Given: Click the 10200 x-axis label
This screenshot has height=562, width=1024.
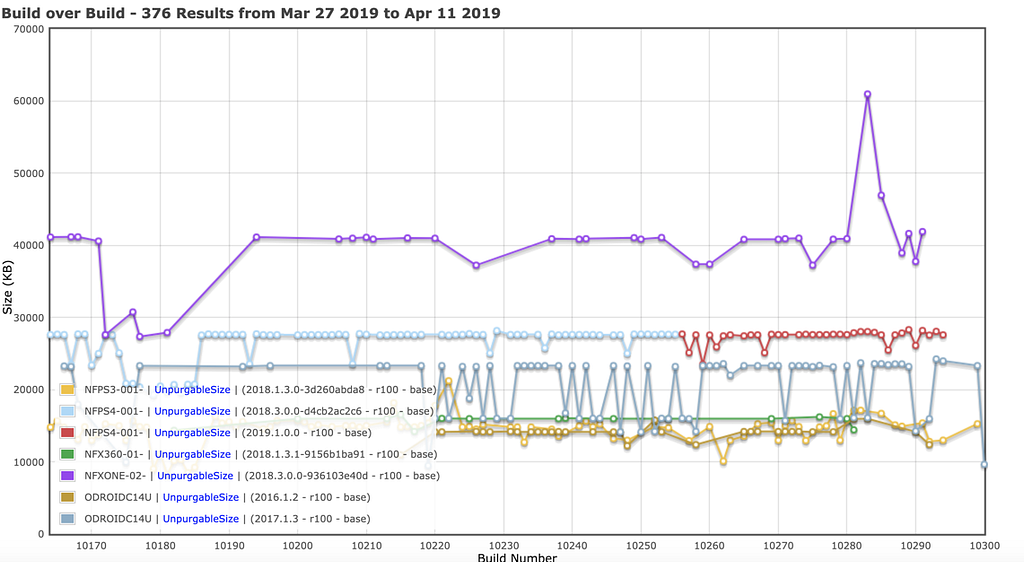Looking at the screenshot, I should (x=297, y=545).
